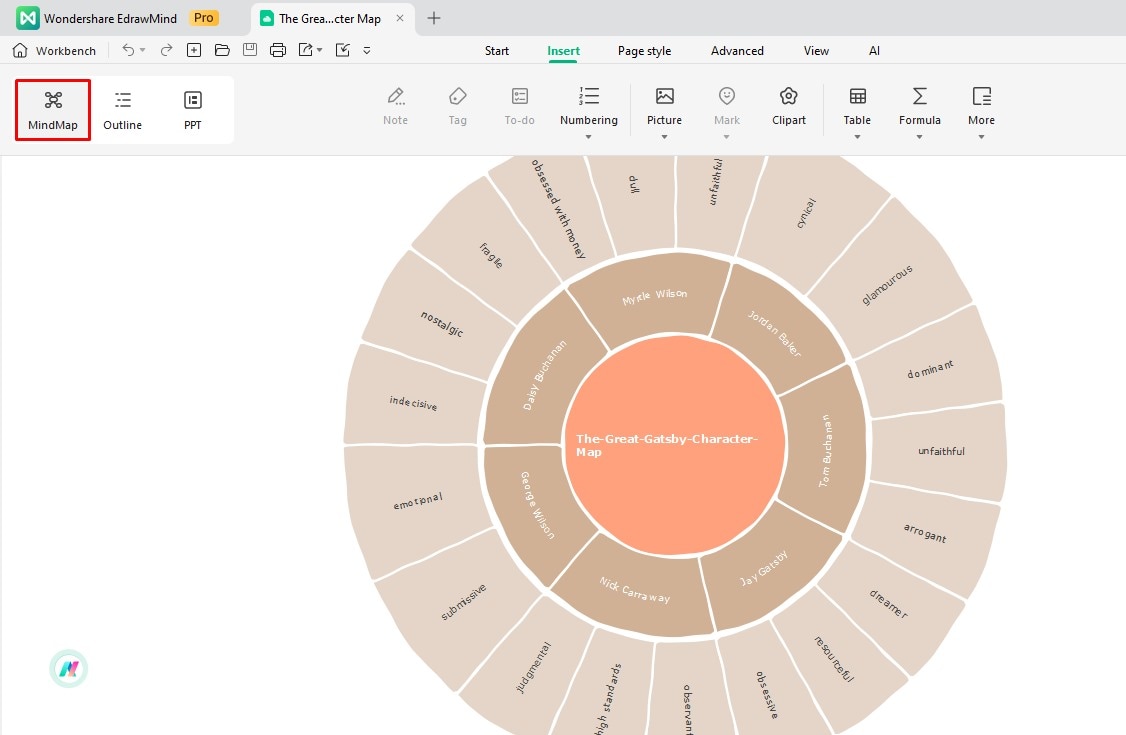Screen dimensions: 1126x735
Task: Select the emotional trait segment
Action: tap(418, 500)
